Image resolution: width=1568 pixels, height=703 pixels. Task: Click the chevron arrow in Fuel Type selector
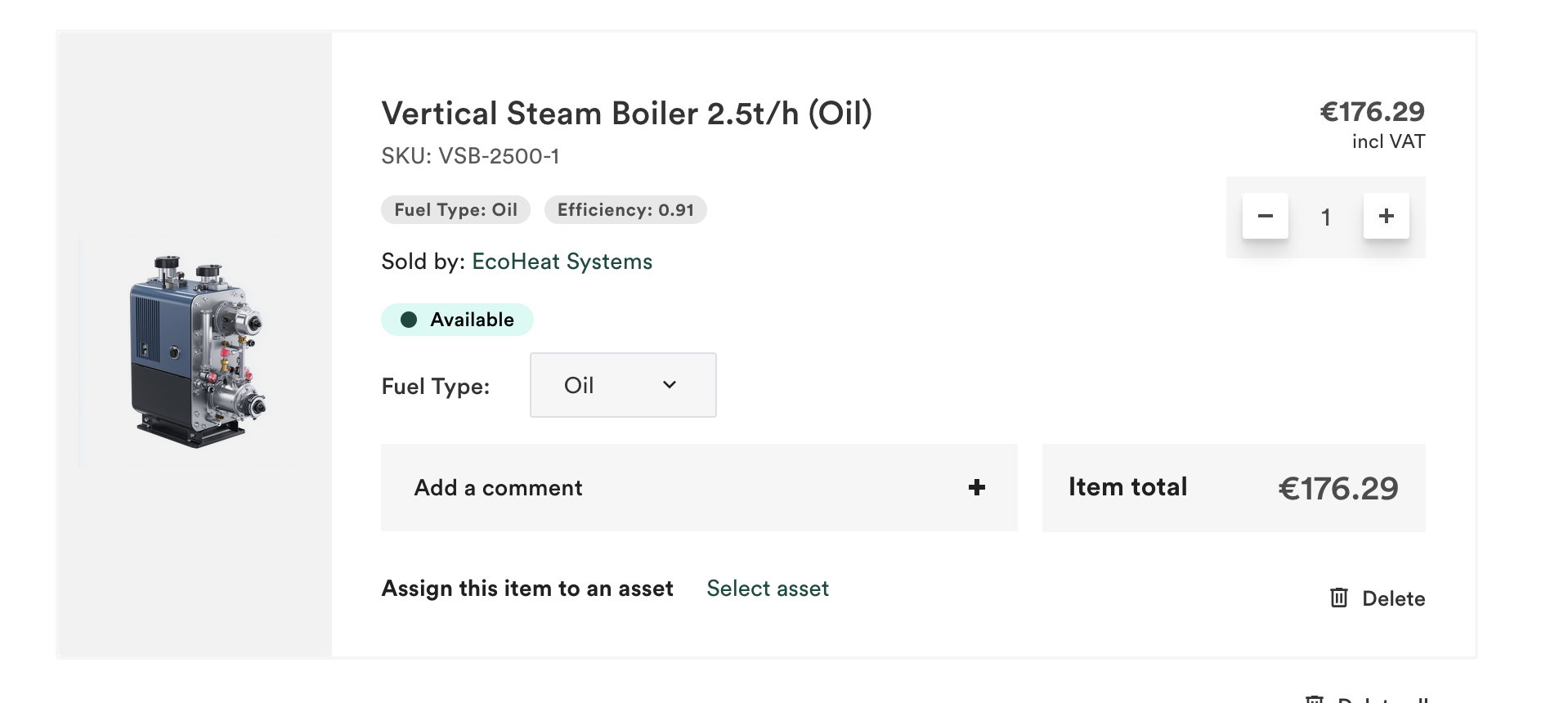coord(670,385)
